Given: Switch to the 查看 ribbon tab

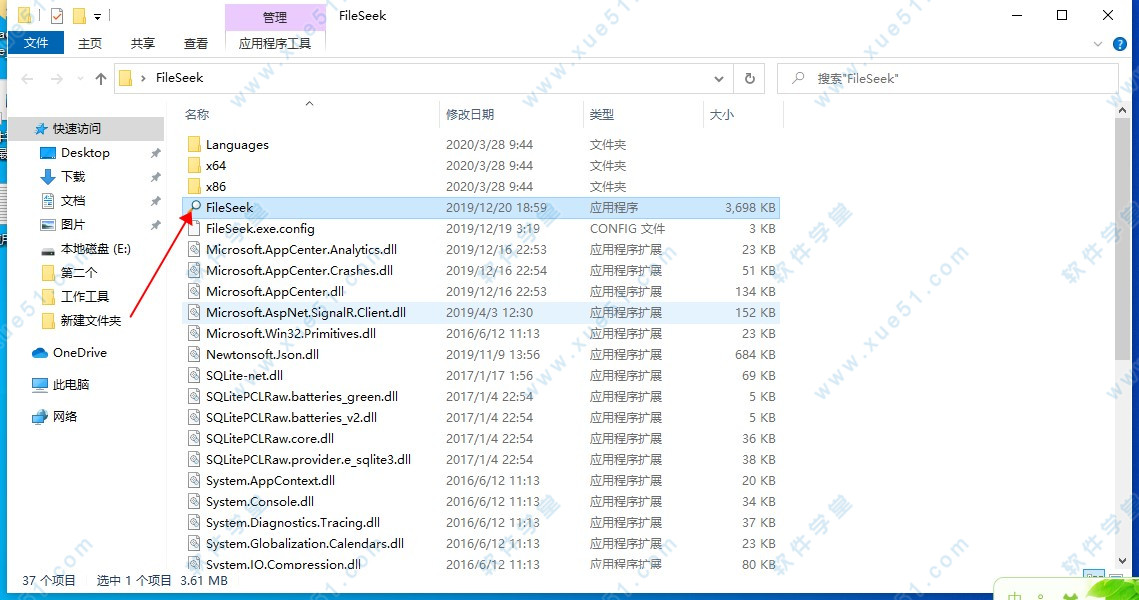Looking at the screenshot, I should (196, 43).
